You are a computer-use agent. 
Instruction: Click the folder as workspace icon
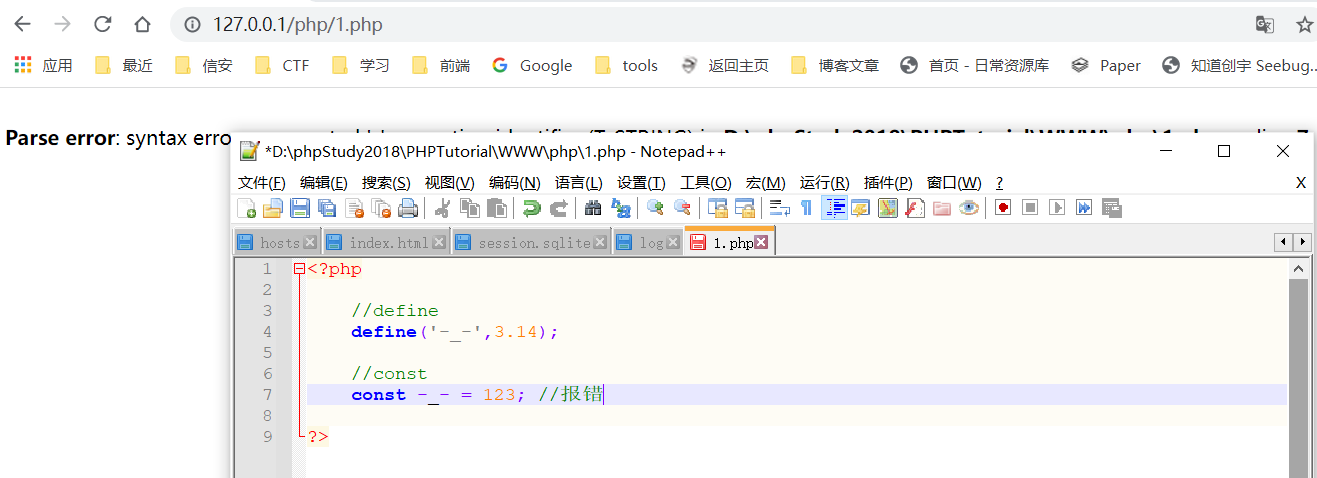pos(942,208)
